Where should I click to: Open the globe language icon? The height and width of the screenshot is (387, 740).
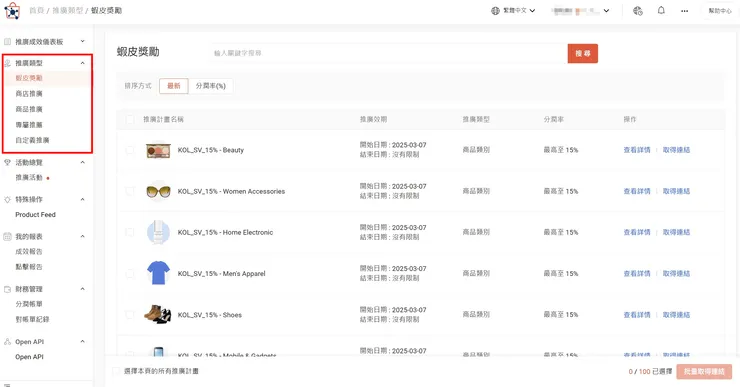pos(495,10)
